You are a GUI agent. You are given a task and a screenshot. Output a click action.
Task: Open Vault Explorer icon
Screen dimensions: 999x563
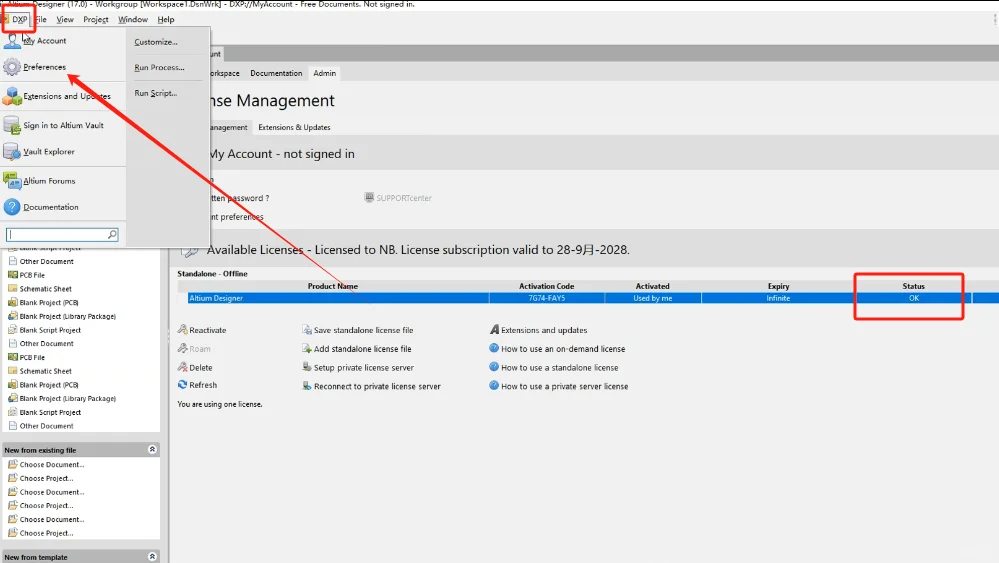[12, 152]
